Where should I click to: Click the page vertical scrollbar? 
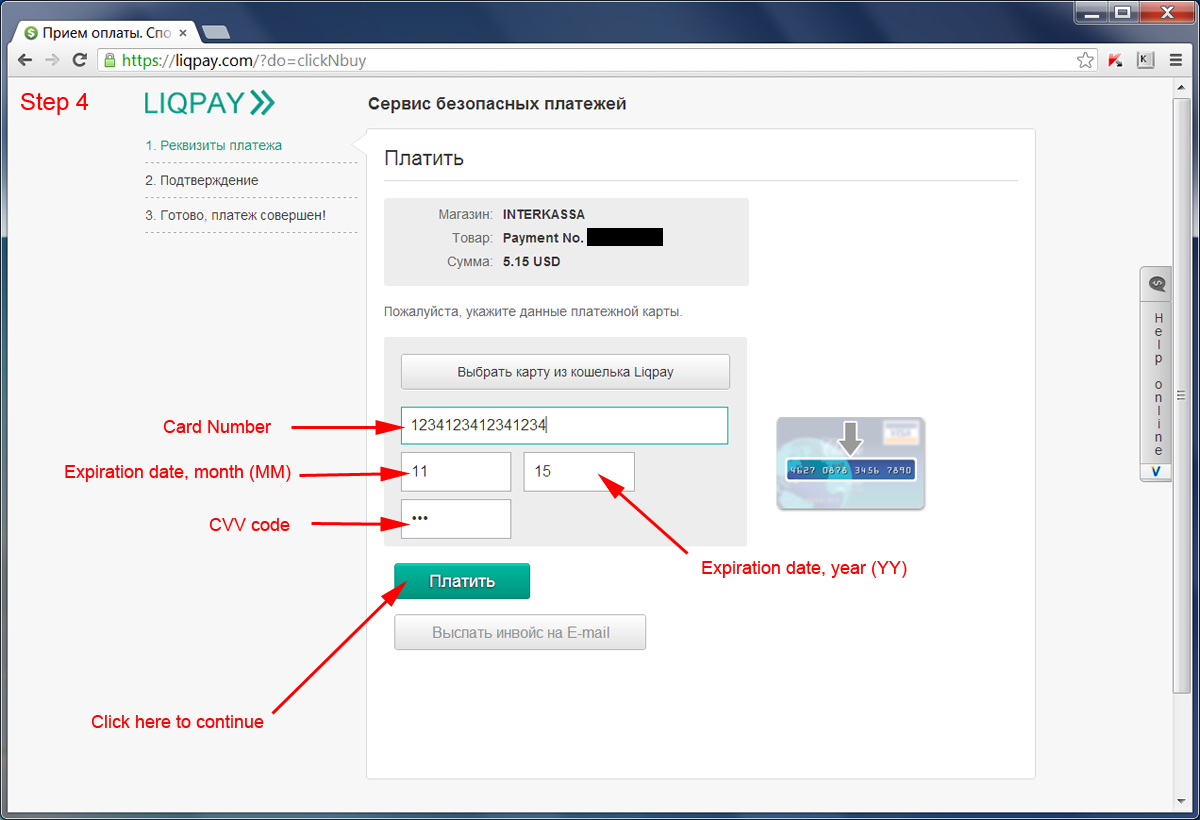click(x=1181, y=394)
